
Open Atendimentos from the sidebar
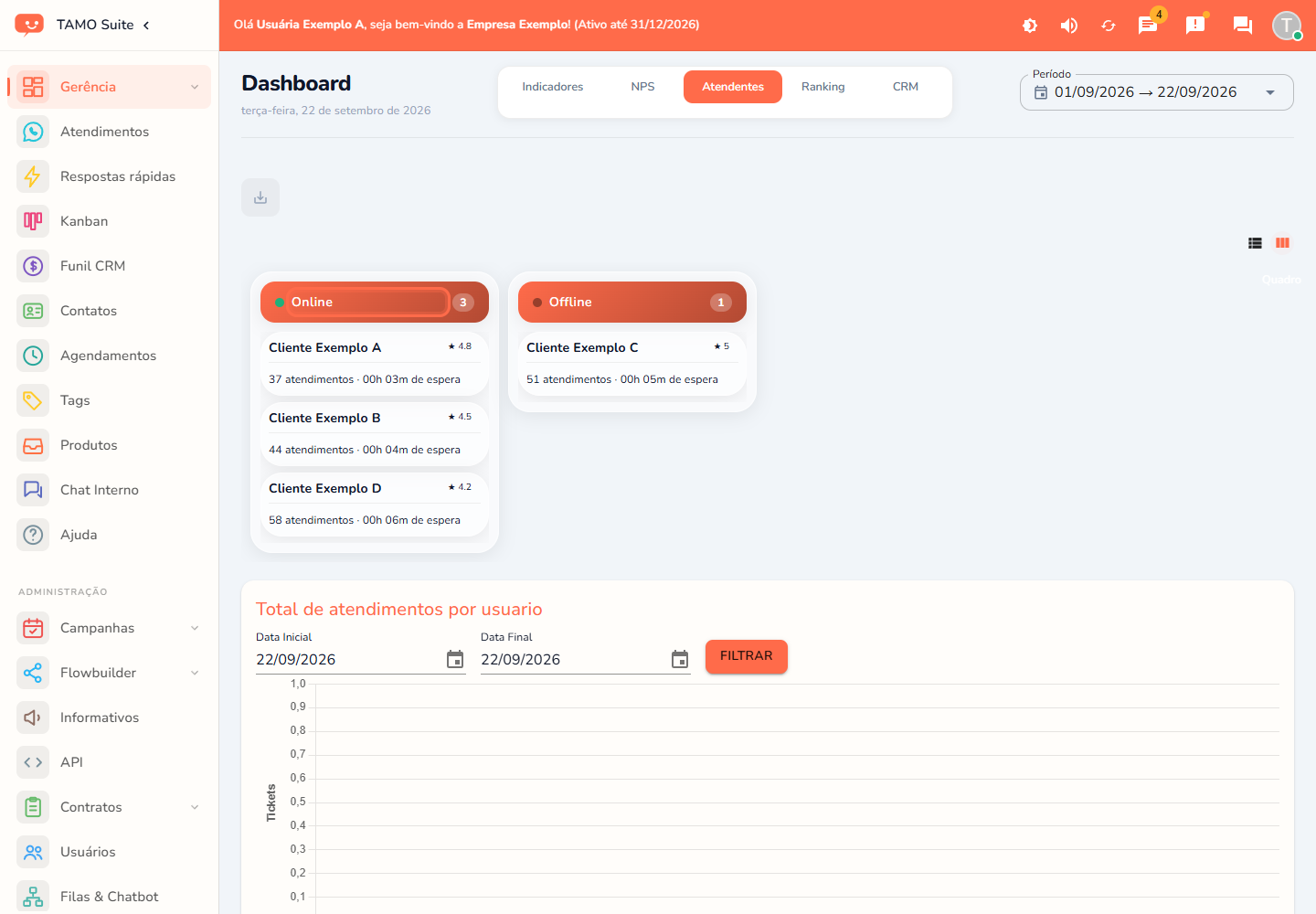pyautogui.click(x=110, y=132)
